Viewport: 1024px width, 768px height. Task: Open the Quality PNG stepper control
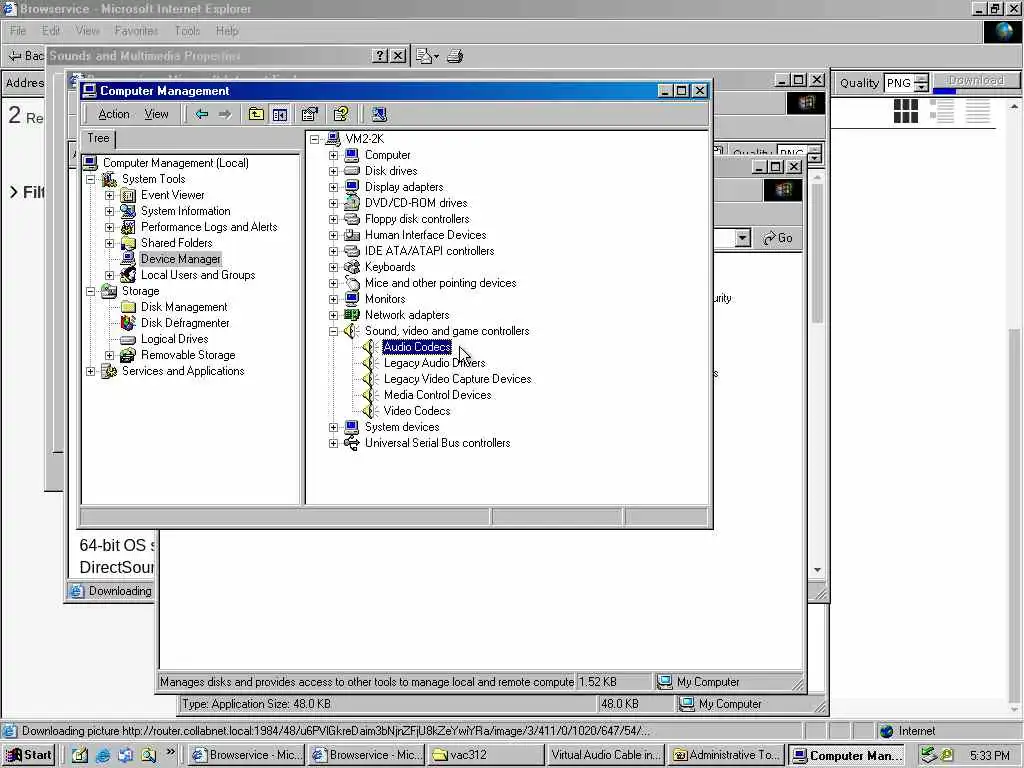coord(921,83)
